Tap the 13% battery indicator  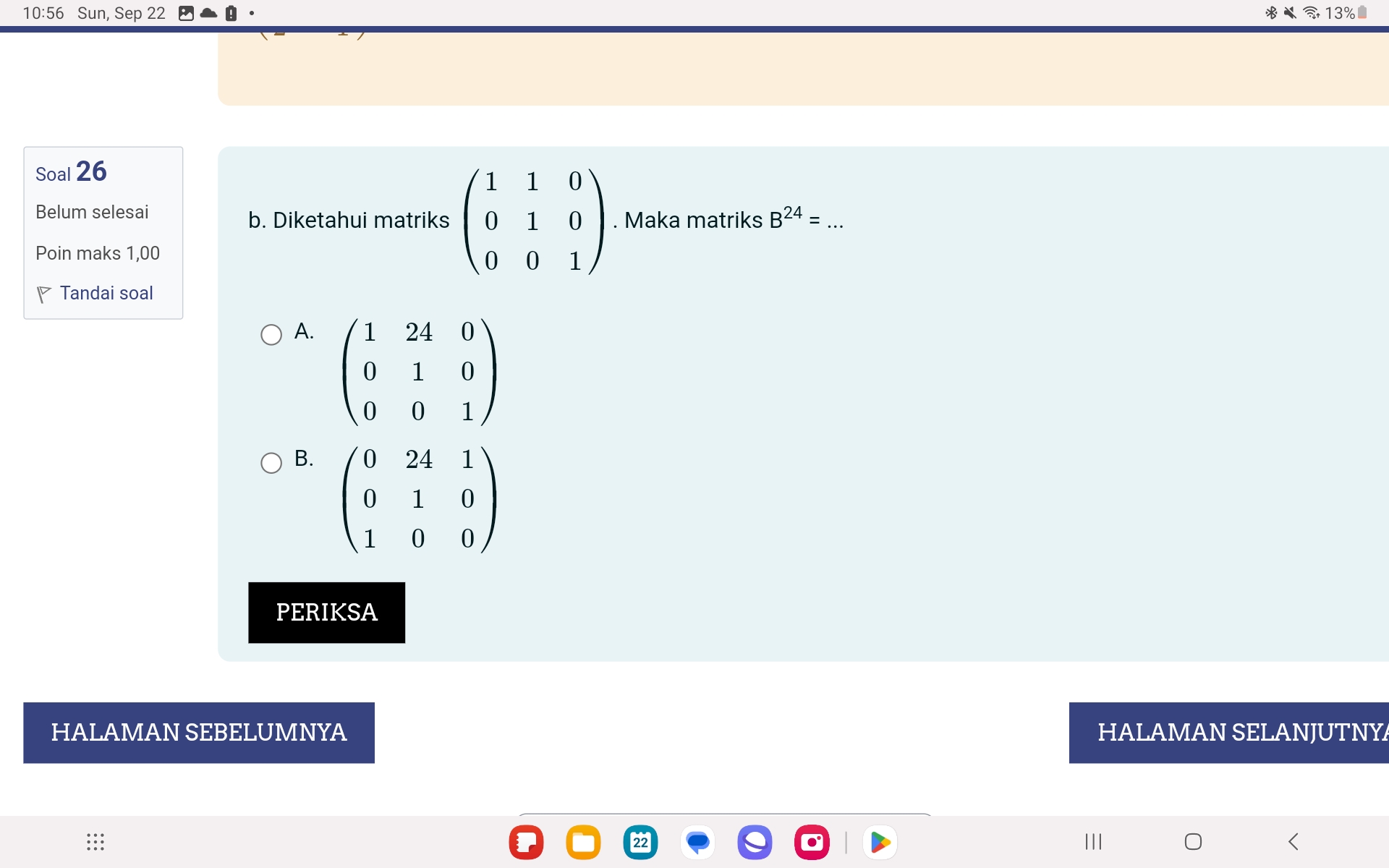pyautogui.click(x=1346, y=13)
